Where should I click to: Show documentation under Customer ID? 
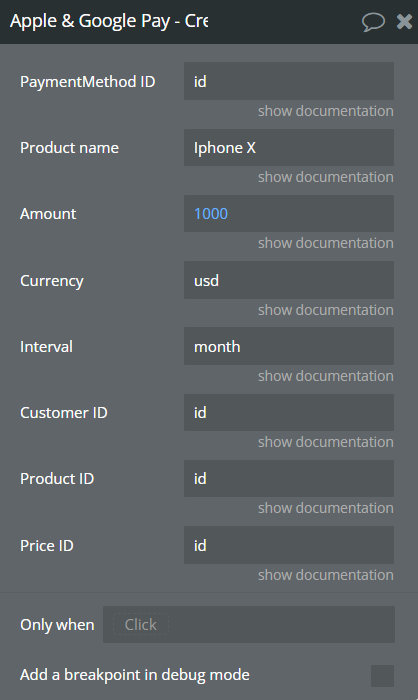point(326,442)
